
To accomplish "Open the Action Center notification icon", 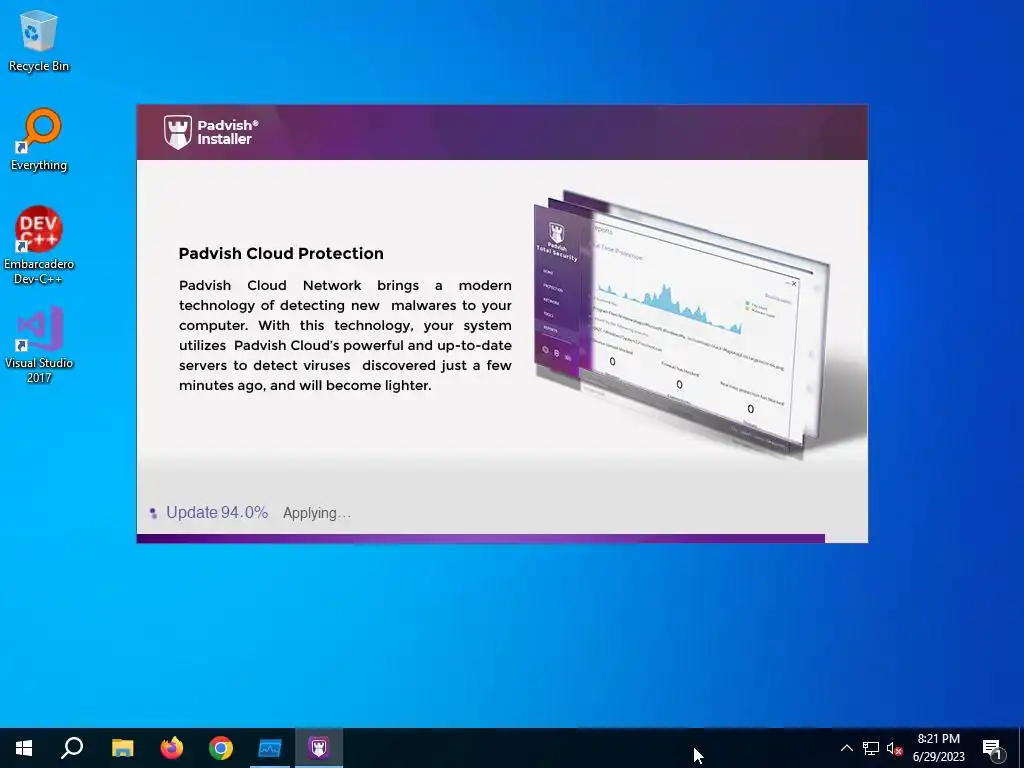I will point(991,749).
